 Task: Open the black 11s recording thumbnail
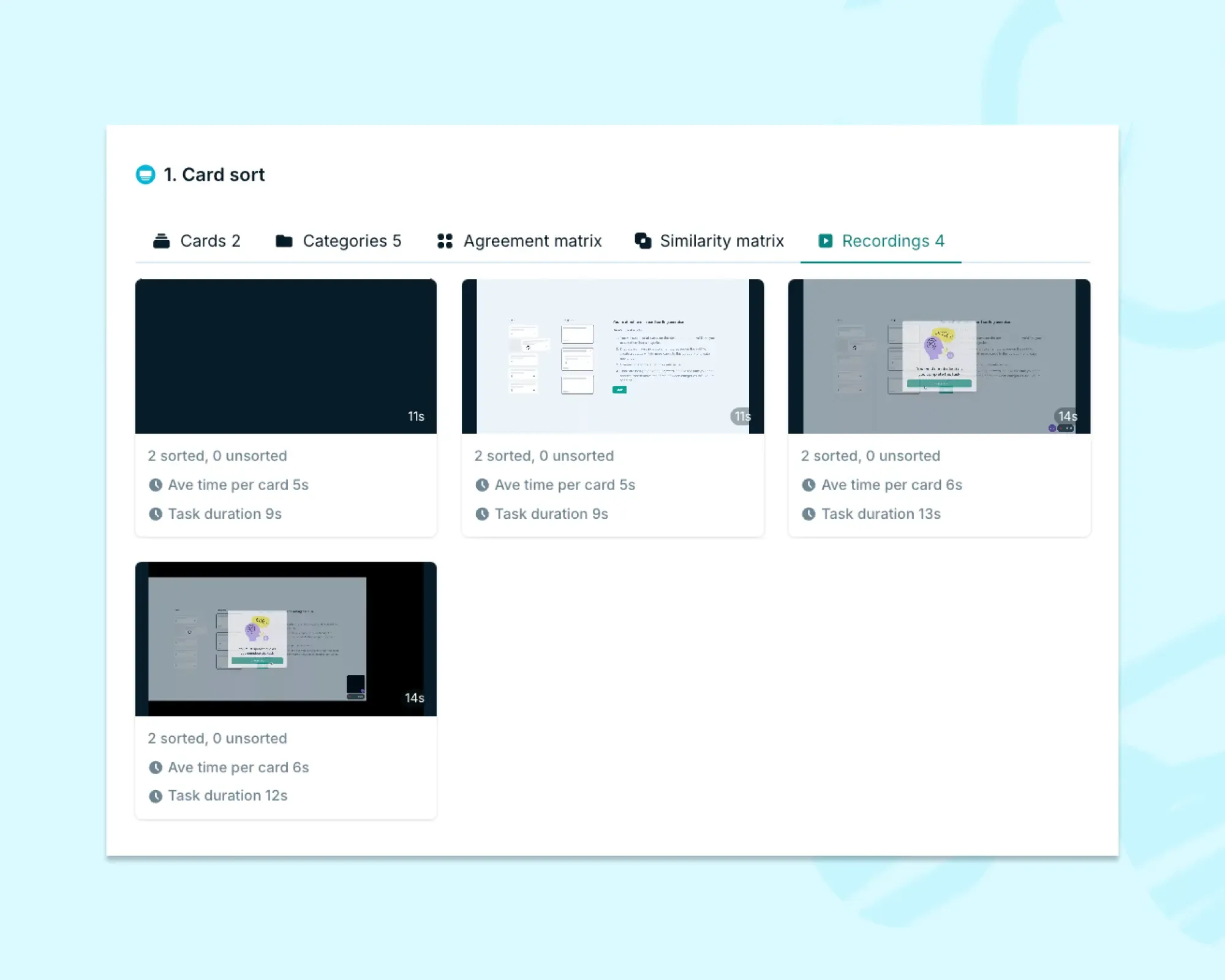coord(285,356)
